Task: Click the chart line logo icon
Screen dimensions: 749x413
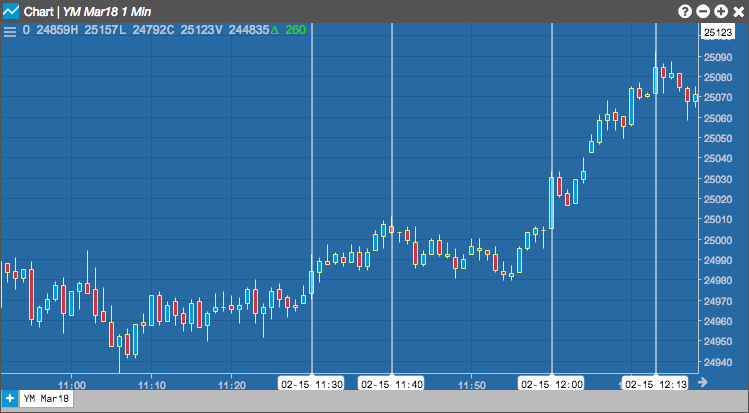Action: tap(11, 11)
